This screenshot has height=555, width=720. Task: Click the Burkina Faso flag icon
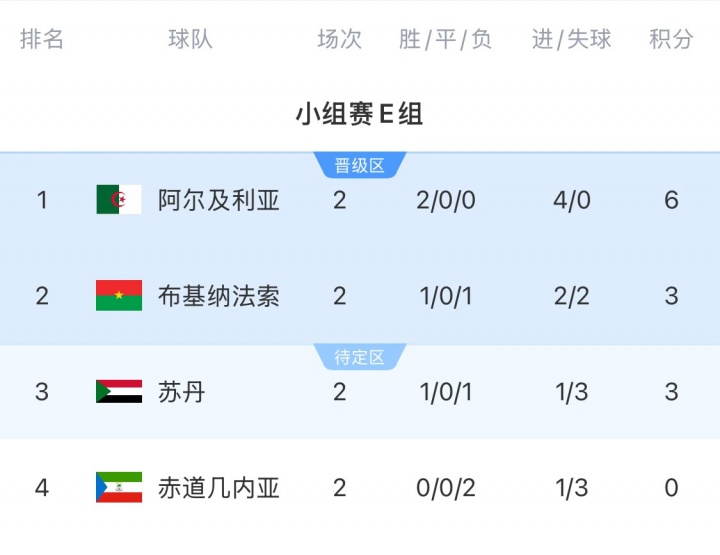coord(119,296)
